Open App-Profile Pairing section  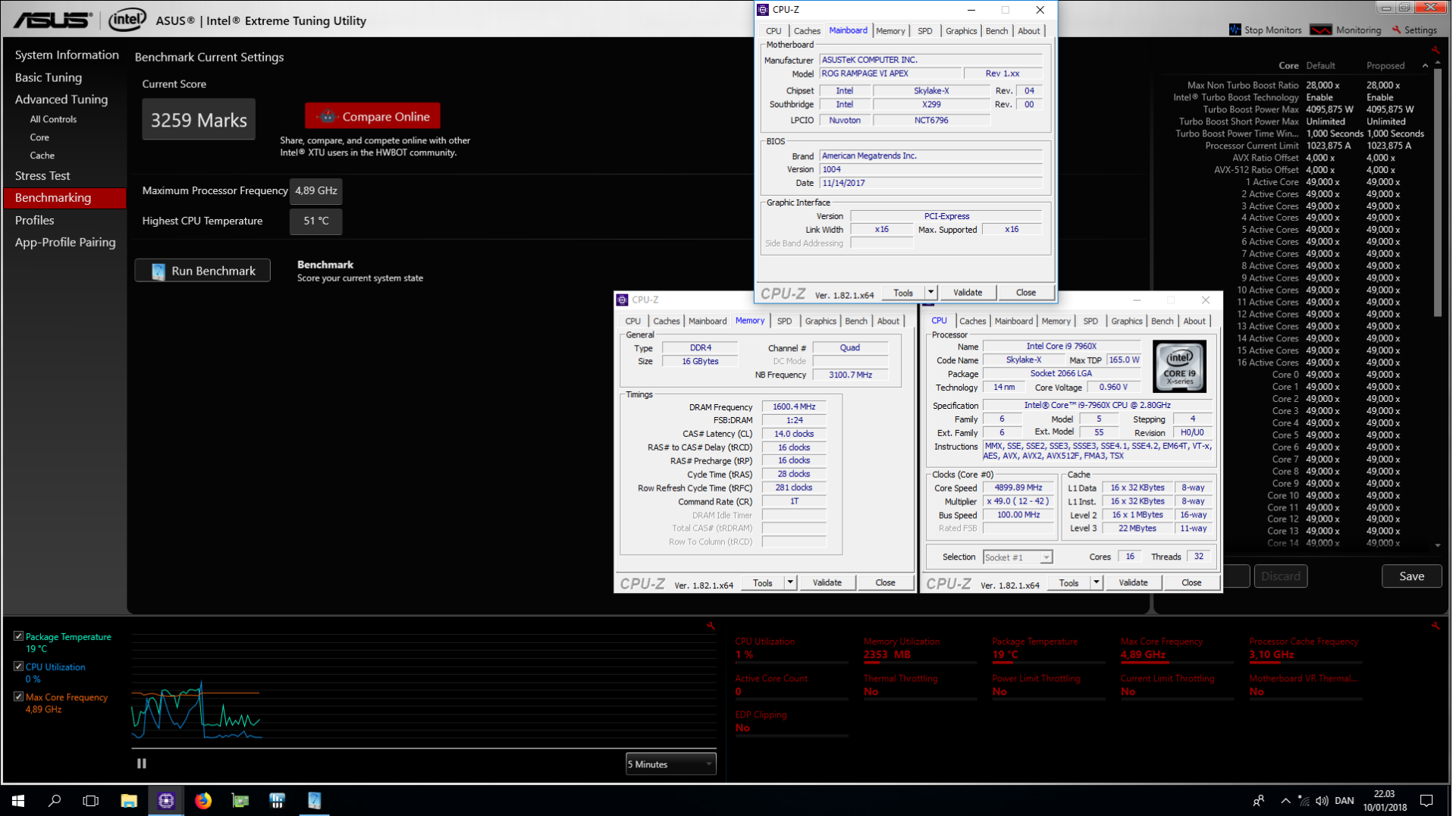pos(65,243)
